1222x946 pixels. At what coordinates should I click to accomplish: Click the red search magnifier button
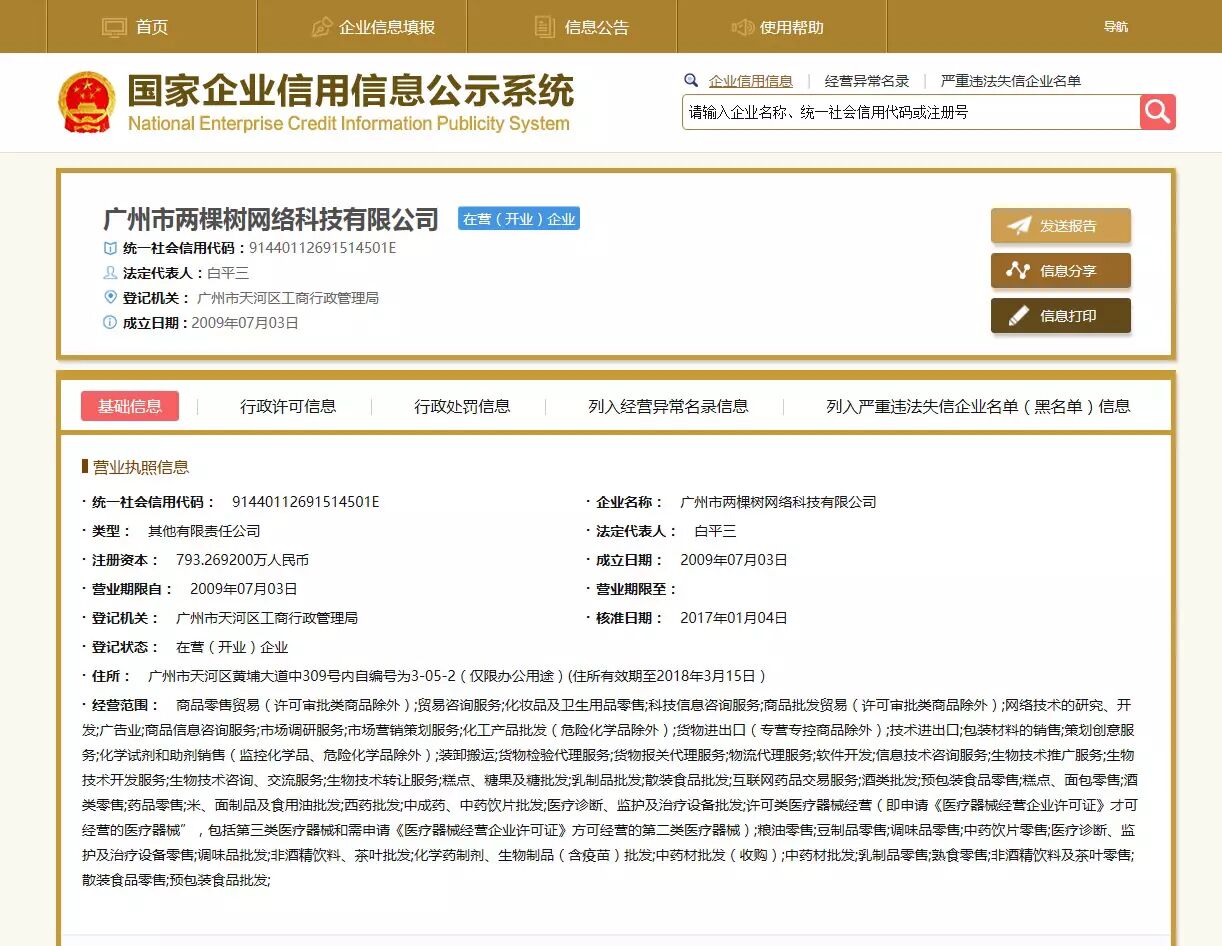tap(1158, 112)
